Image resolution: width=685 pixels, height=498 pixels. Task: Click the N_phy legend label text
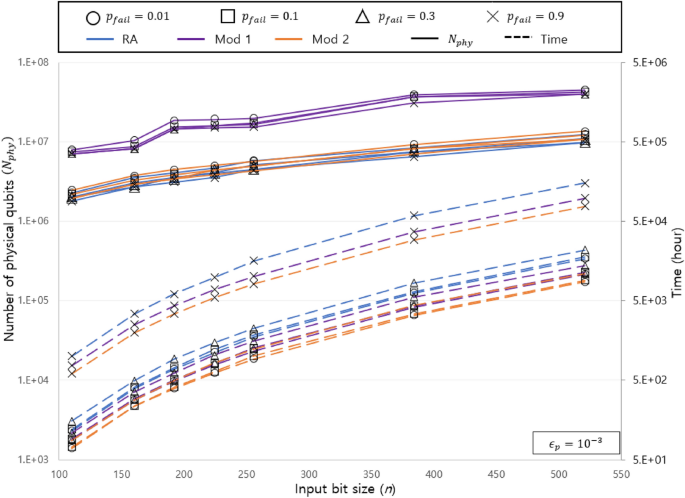(460, 40)
